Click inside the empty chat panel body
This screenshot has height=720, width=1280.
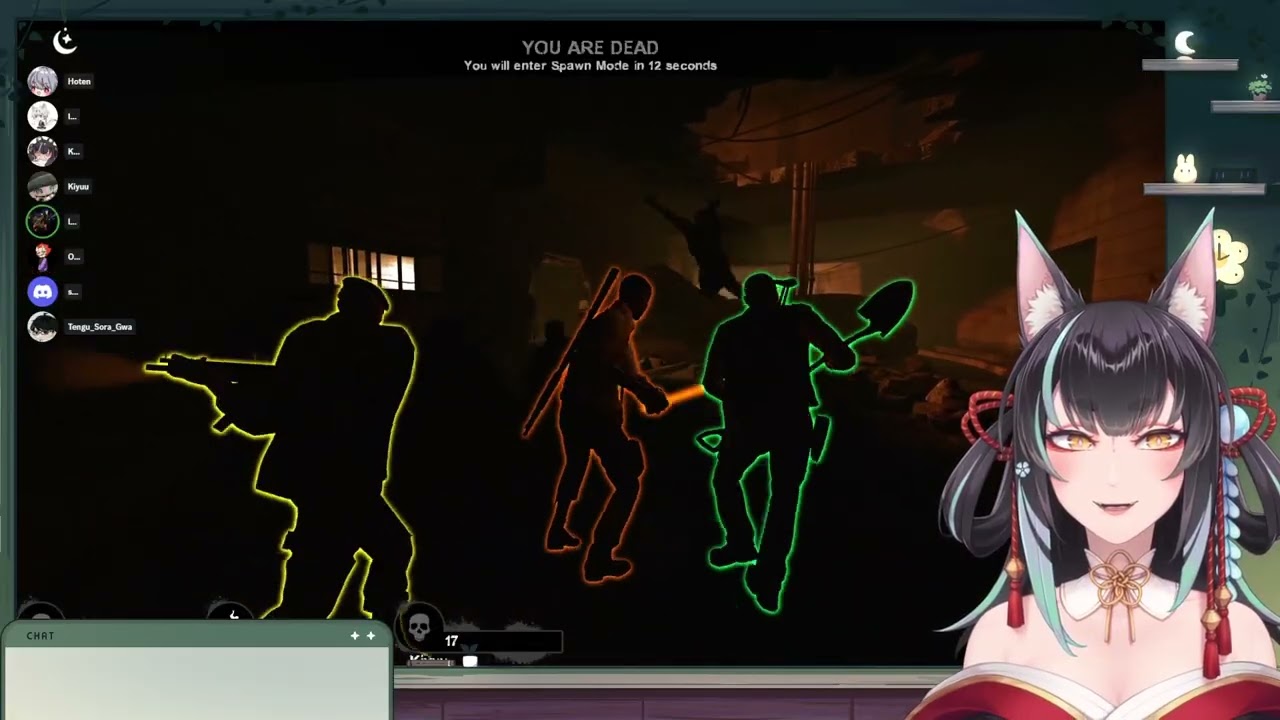(x=197, y=684)
